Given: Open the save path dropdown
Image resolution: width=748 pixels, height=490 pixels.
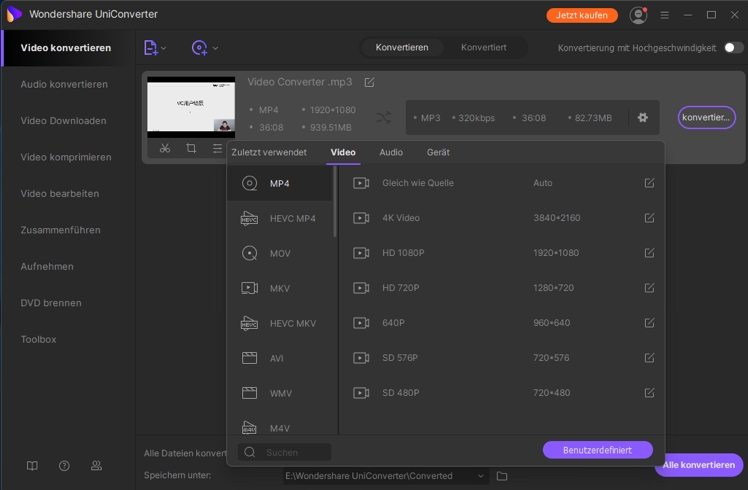Looking at the screenshot, I should 481,476.
